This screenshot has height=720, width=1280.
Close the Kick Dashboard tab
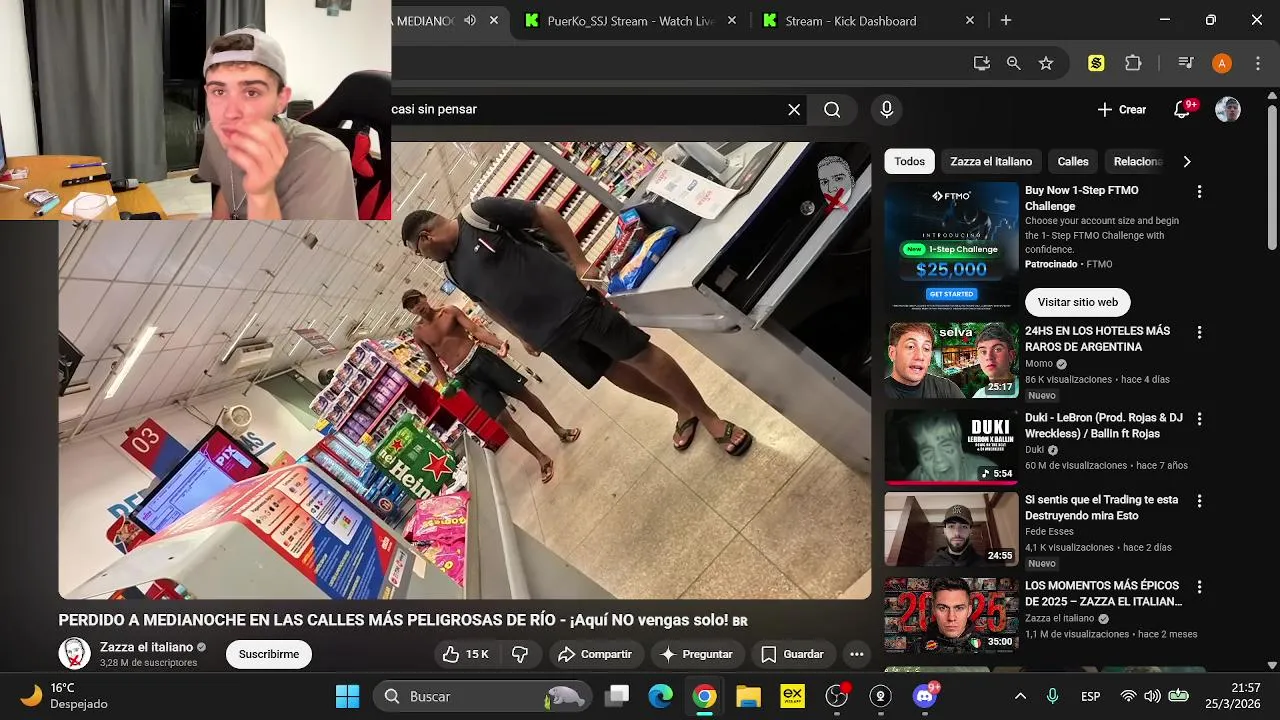[x=970, y=20]
